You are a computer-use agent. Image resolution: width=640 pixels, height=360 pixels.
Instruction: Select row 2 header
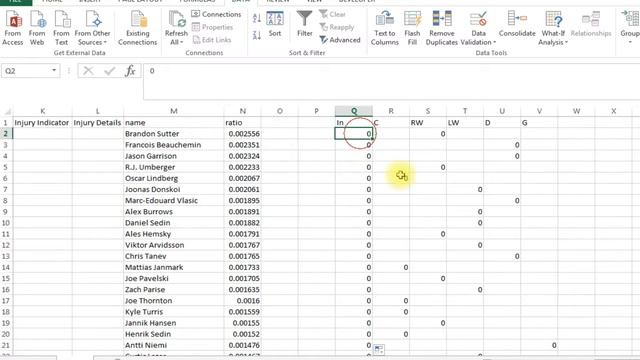pos(6,133)
